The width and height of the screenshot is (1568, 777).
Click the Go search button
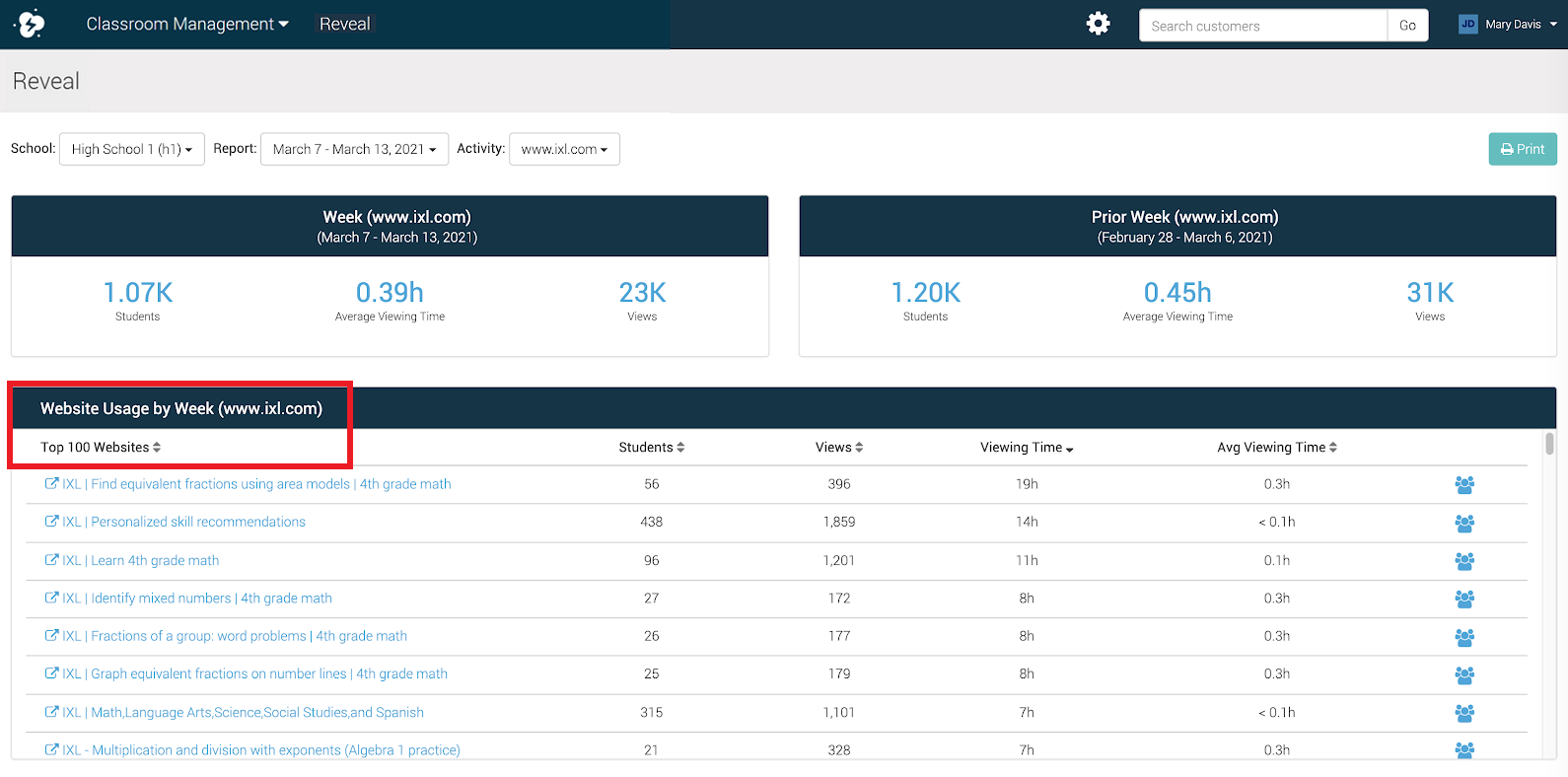1407,26
